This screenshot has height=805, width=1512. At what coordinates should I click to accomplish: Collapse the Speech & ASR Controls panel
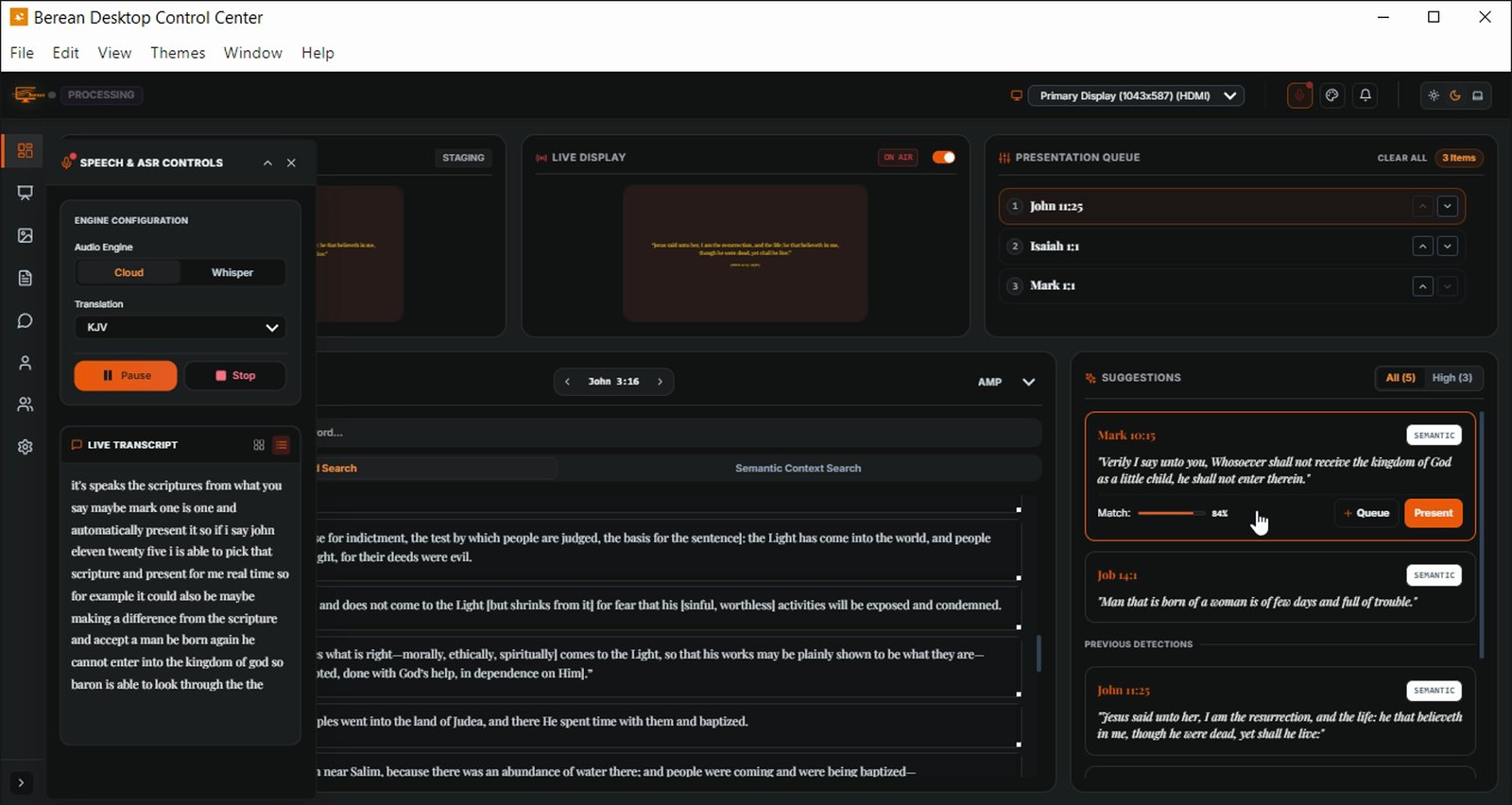click(267, 163)
